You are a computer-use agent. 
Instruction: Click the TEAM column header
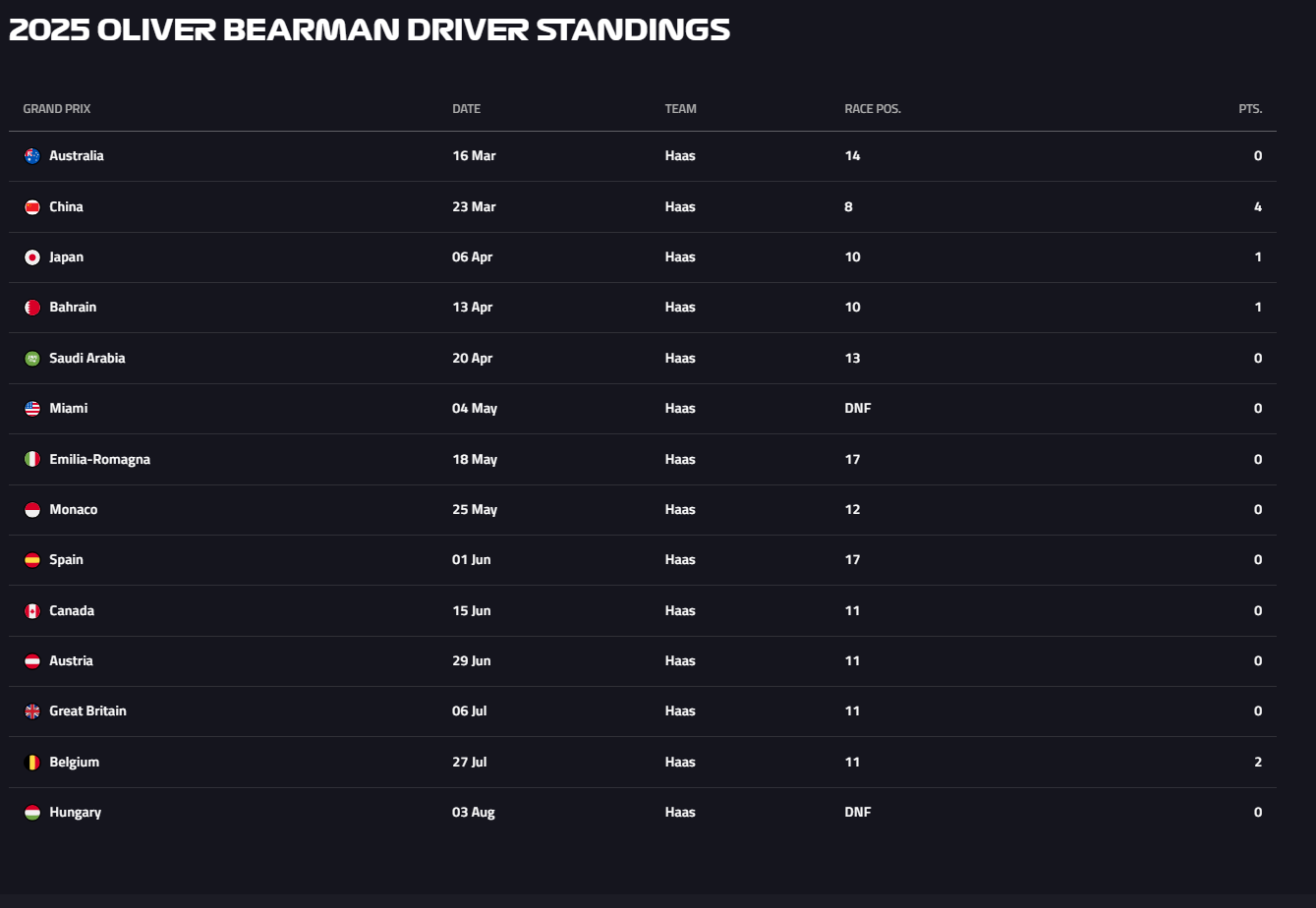680,109
